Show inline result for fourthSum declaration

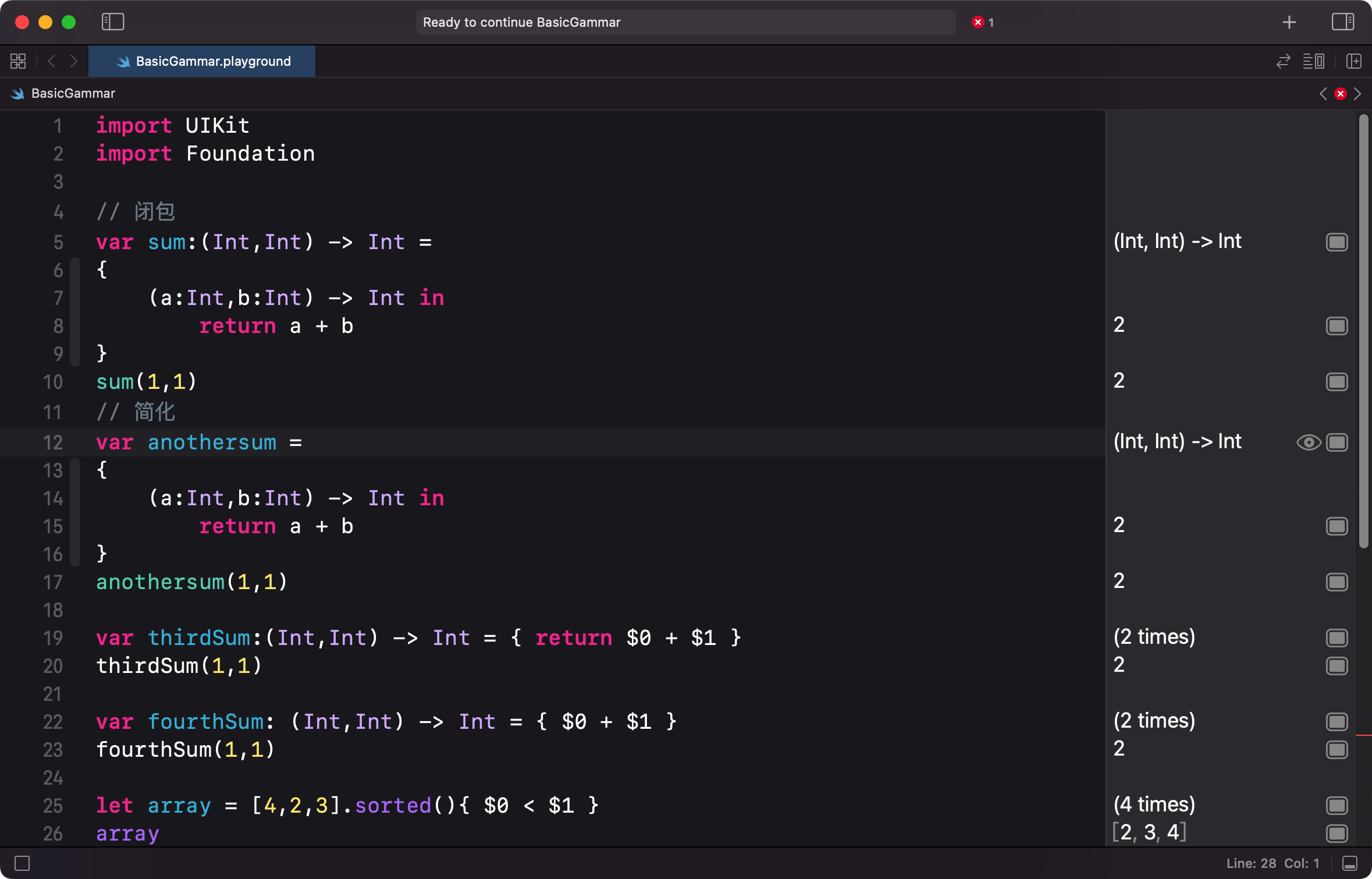1337,722
